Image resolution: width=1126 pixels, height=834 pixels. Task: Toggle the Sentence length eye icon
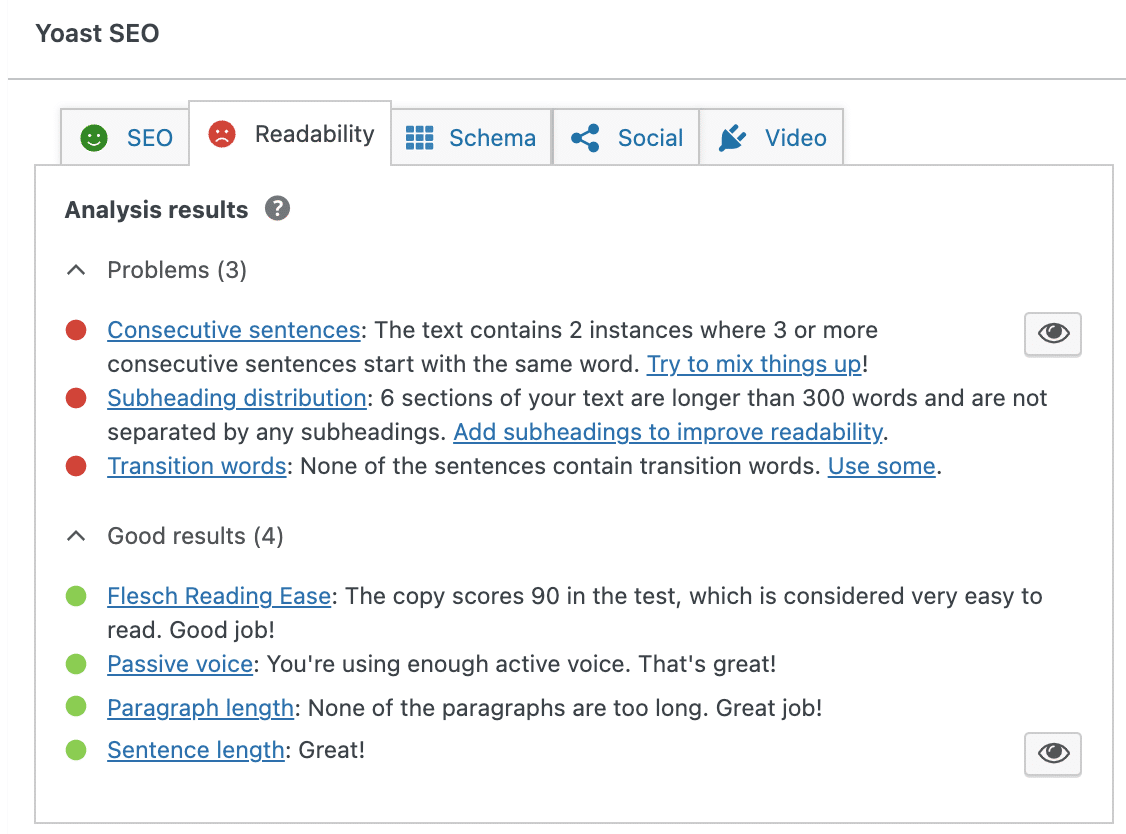(1052, 754)
